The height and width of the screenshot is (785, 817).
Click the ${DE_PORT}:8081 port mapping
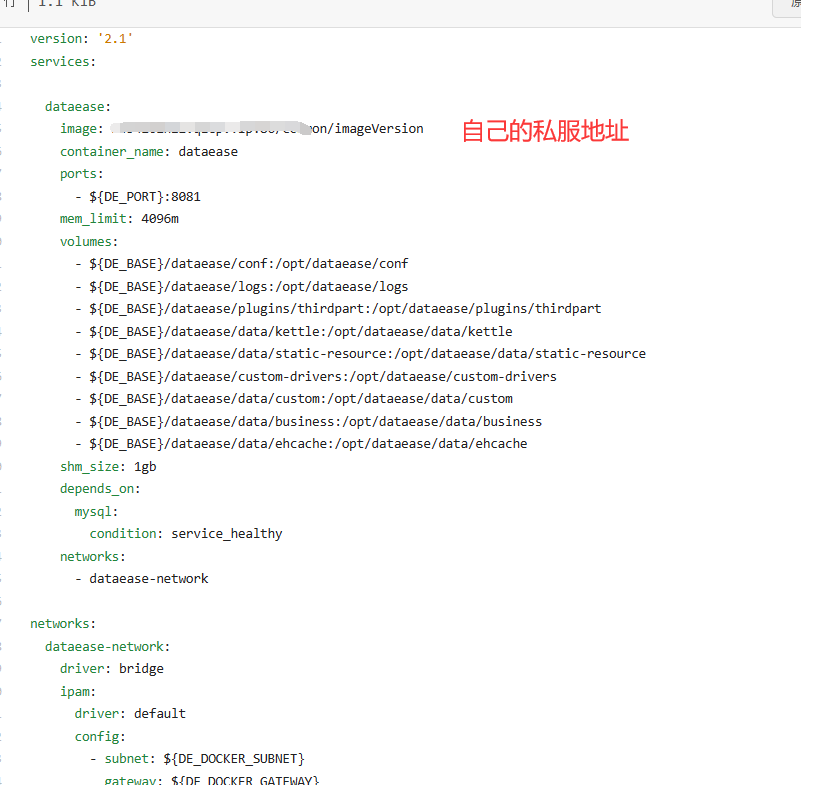[144, 196]
